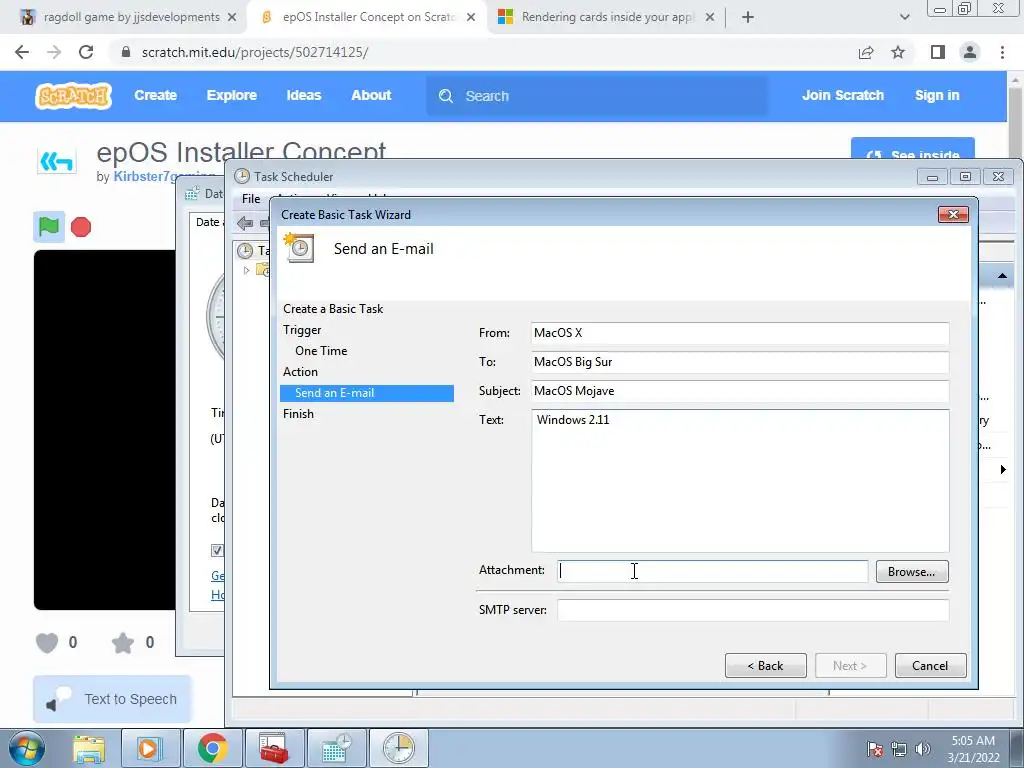Select Trigger step in wizard sidebar
Image resolution: width=1024 pixels, height=768 pixels.
point(302,330)
